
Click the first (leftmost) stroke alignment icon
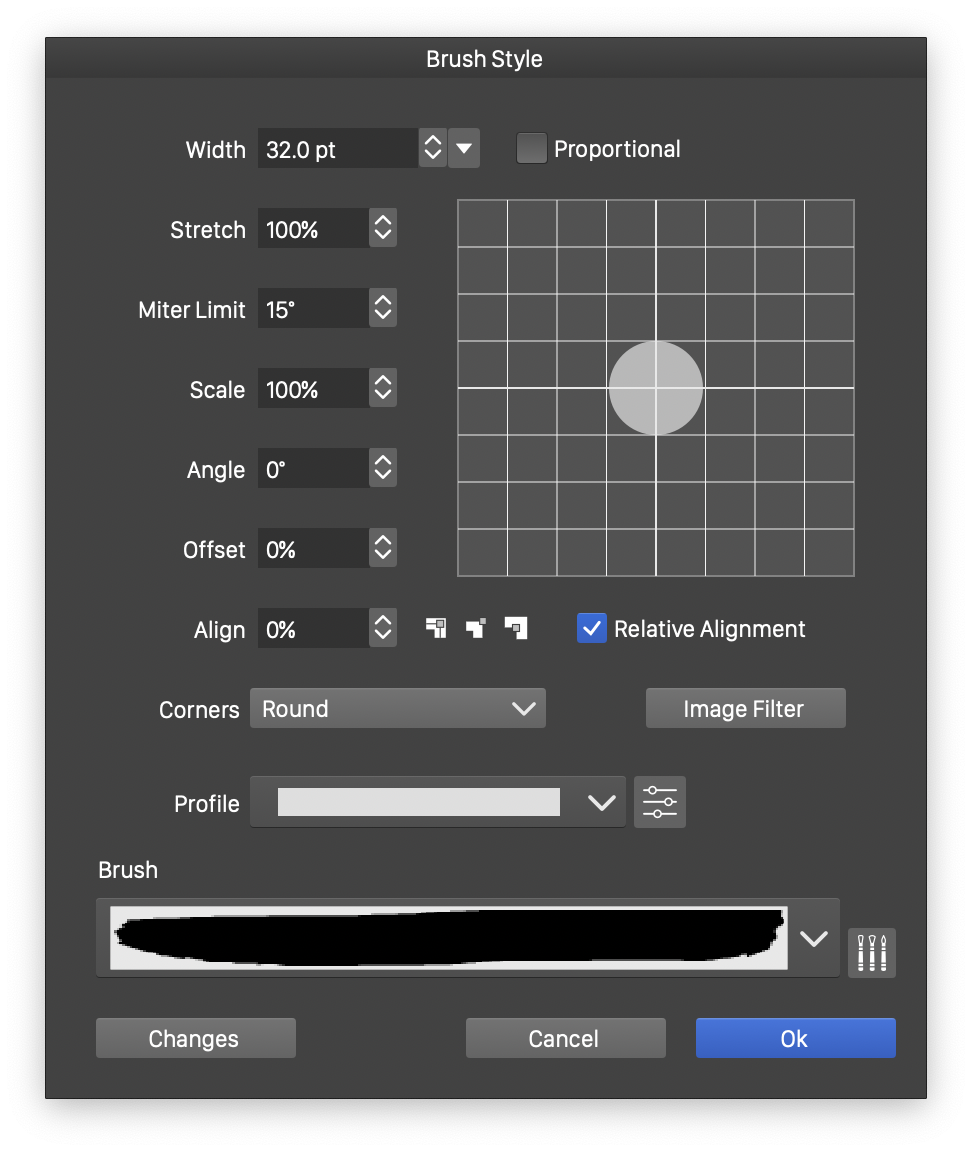[436, 628]
